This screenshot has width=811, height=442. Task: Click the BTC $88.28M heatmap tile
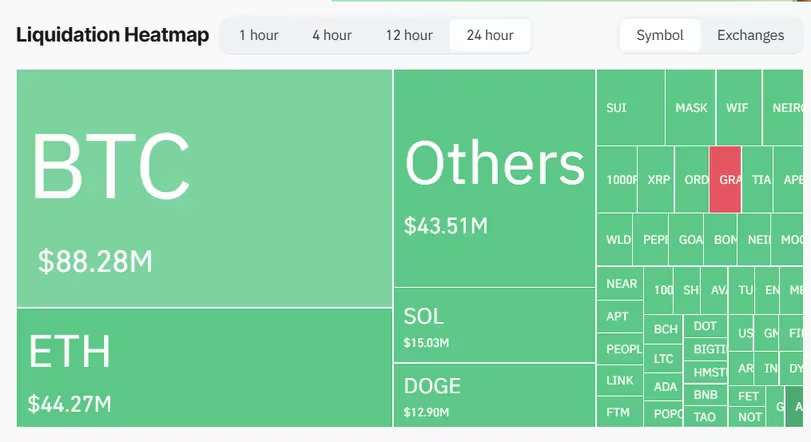pyautogui.click(x=204, y=188)
